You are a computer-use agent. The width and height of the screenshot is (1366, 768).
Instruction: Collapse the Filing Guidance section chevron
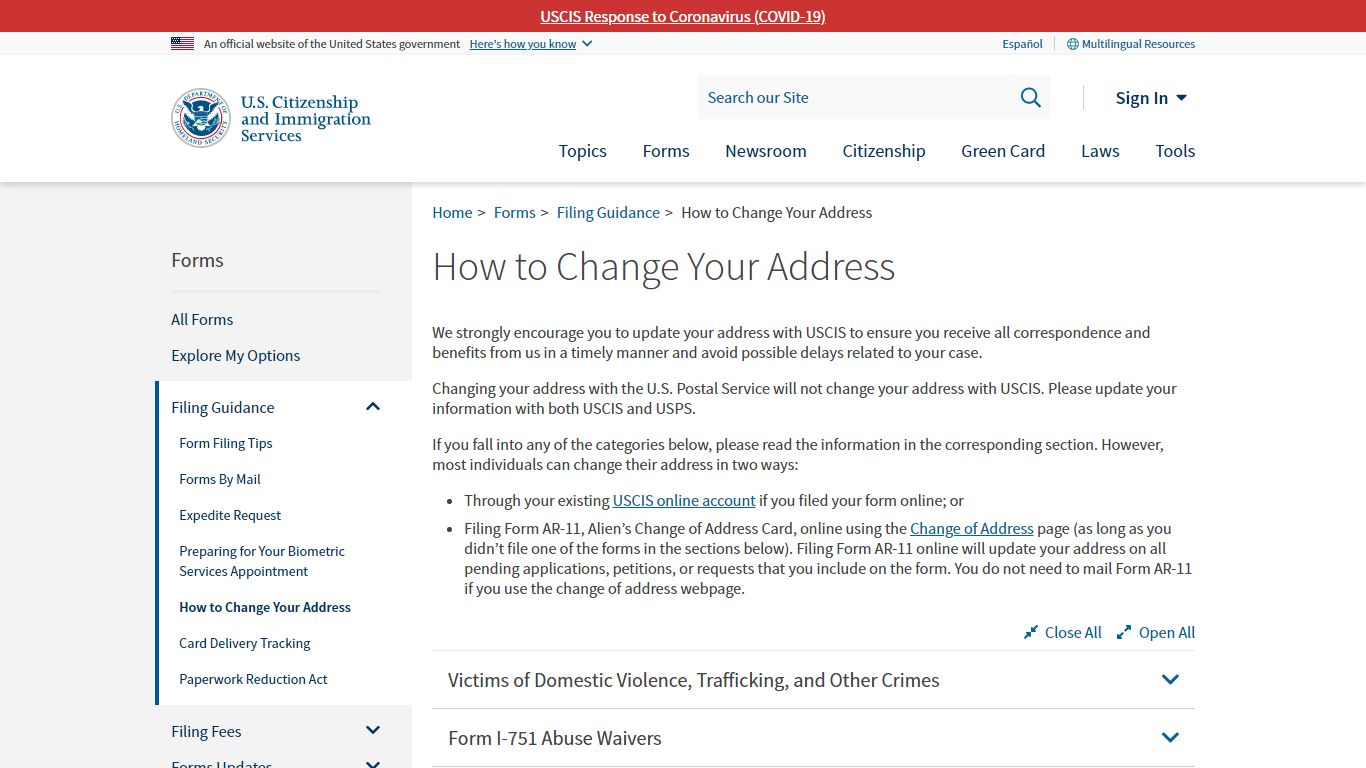coord(373,407)
